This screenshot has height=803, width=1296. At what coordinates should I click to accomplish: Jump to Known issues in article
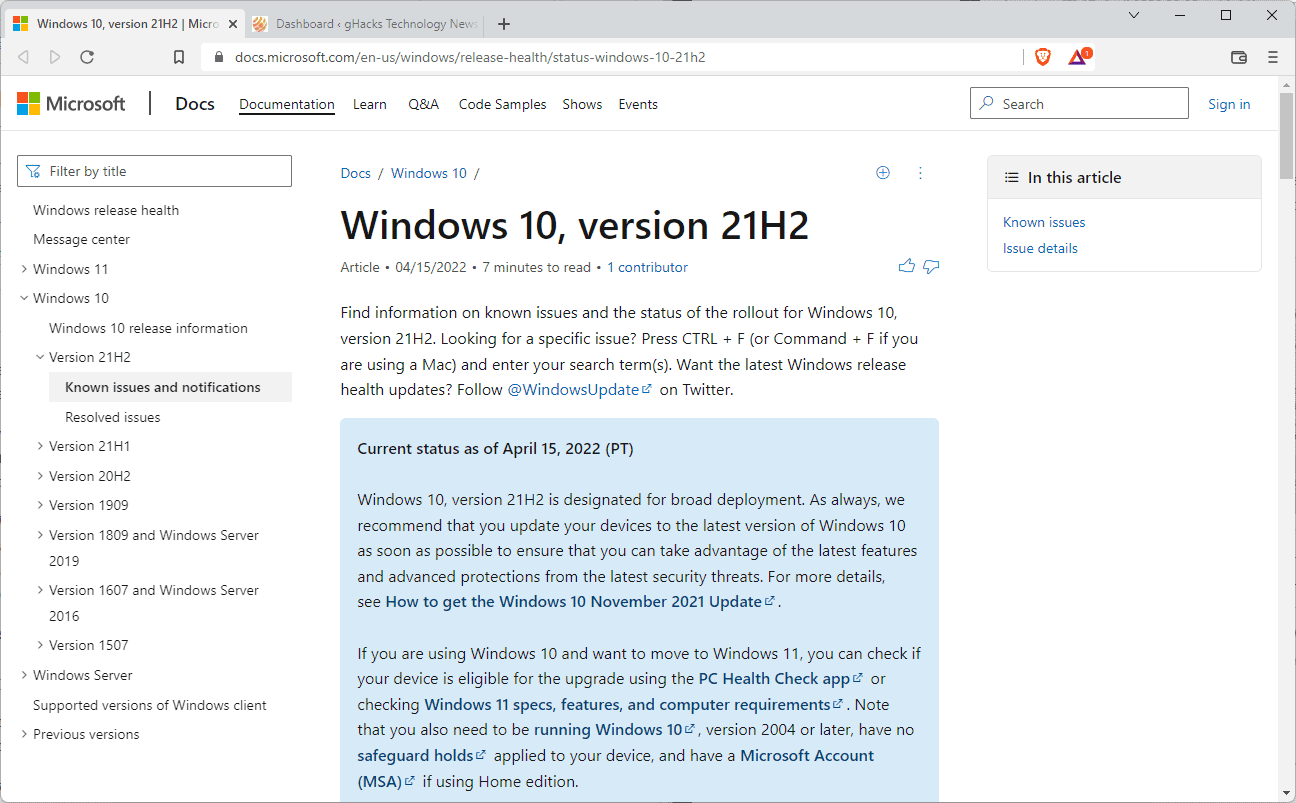coord(1044,222)
